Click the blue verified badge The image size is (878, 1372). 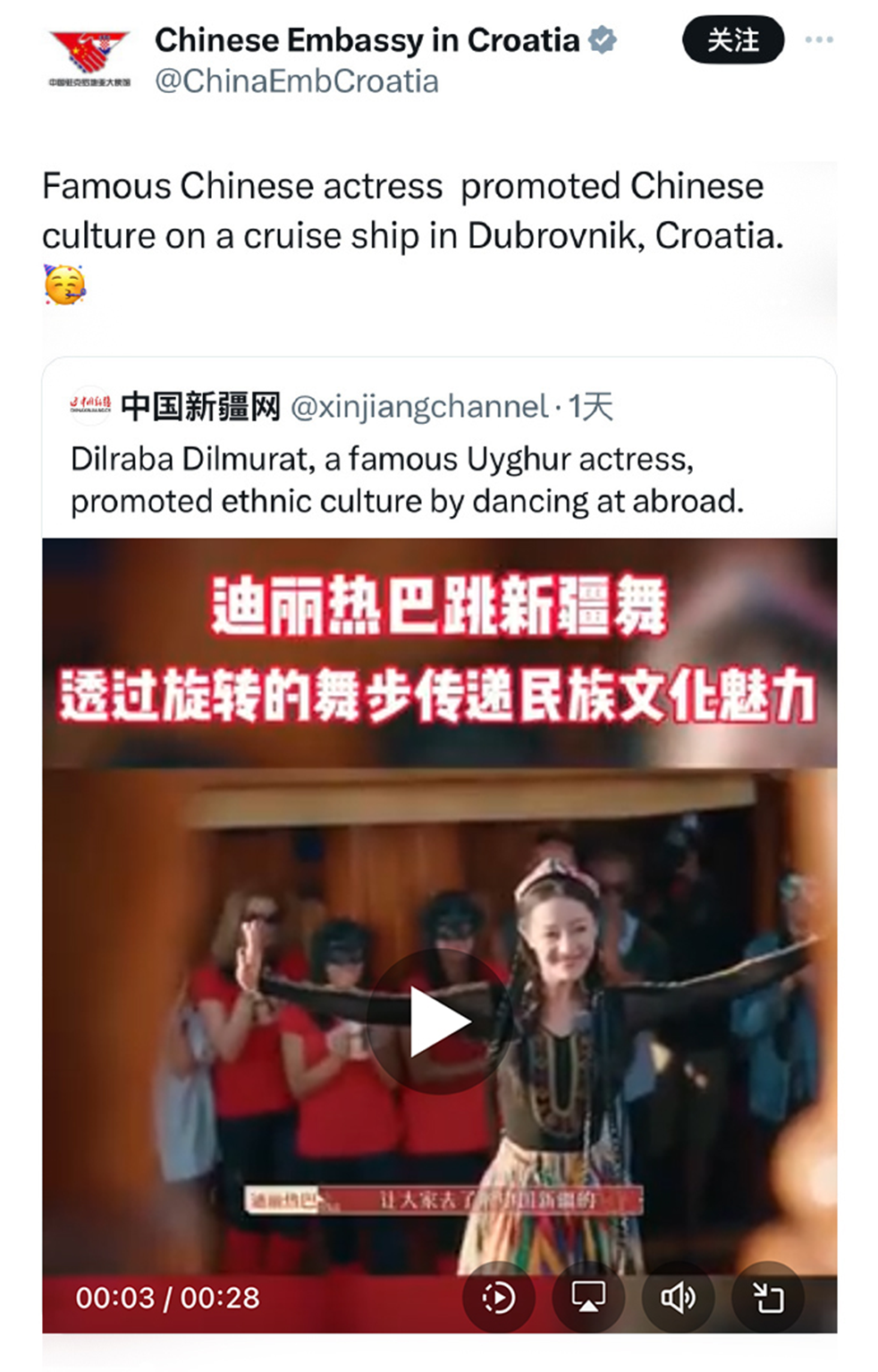603,40
